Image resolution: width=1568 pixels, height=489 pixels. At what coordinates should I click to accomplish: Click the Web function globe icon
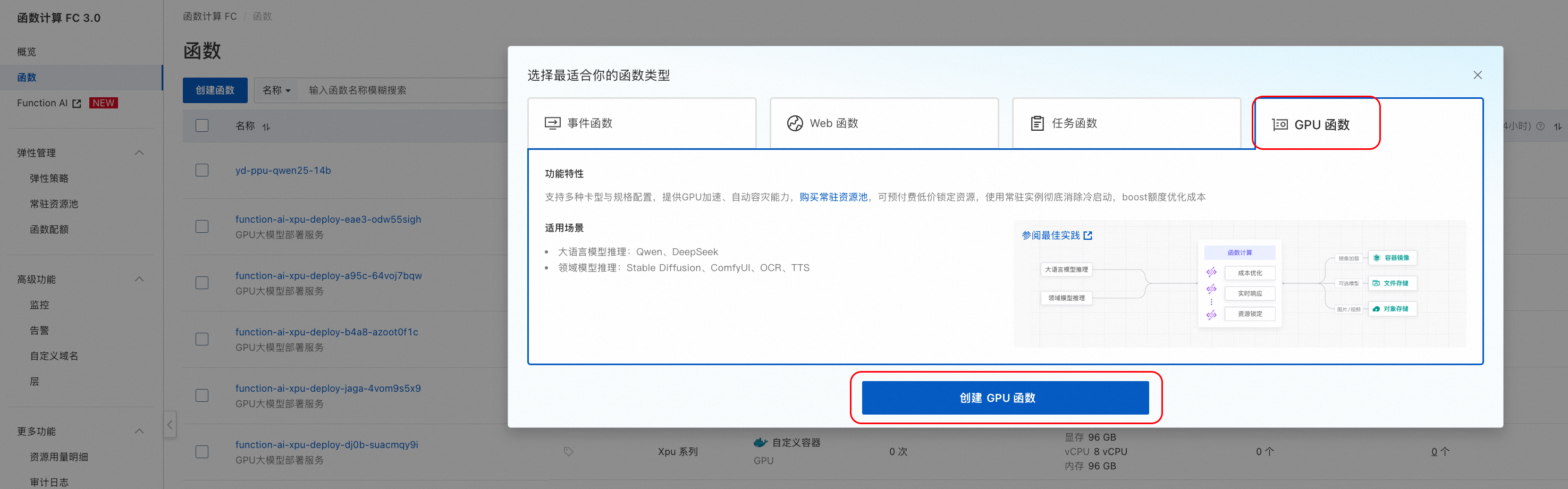[795, 123]
